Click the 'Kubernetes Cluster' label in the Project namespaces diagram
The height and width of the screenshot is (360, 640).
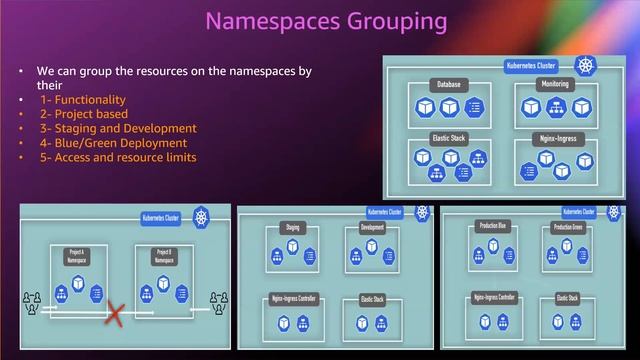click(161, 218)
